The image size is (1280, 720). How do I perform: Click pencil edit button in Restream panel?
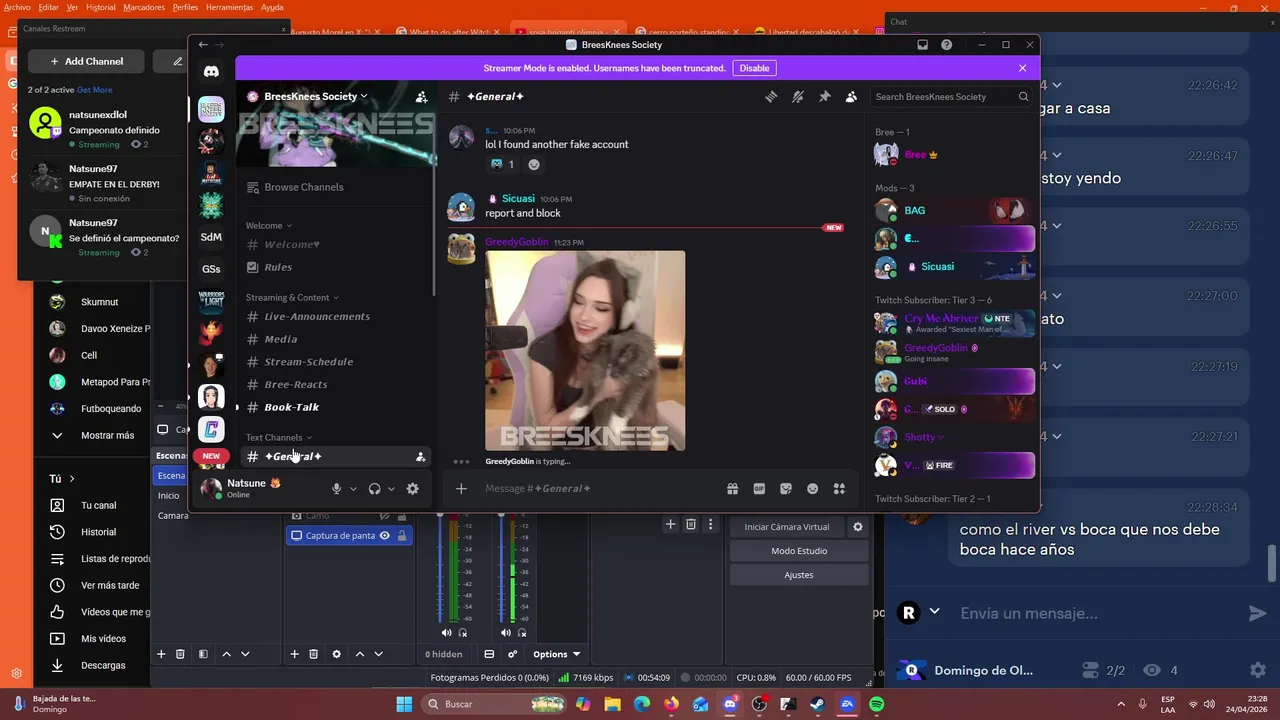[x=177, y=61]
